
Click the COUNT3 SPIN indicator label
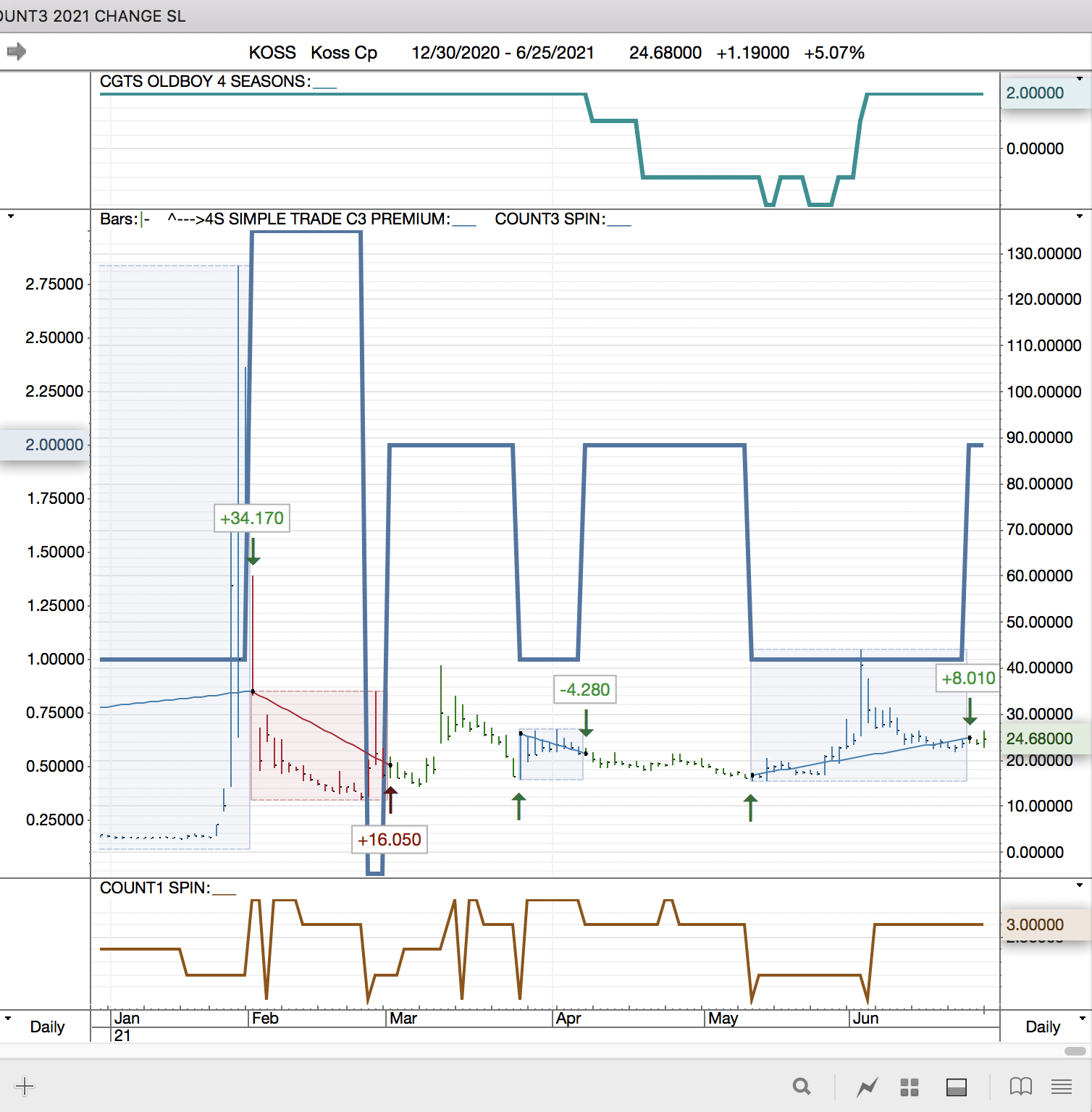coord(550,219)
